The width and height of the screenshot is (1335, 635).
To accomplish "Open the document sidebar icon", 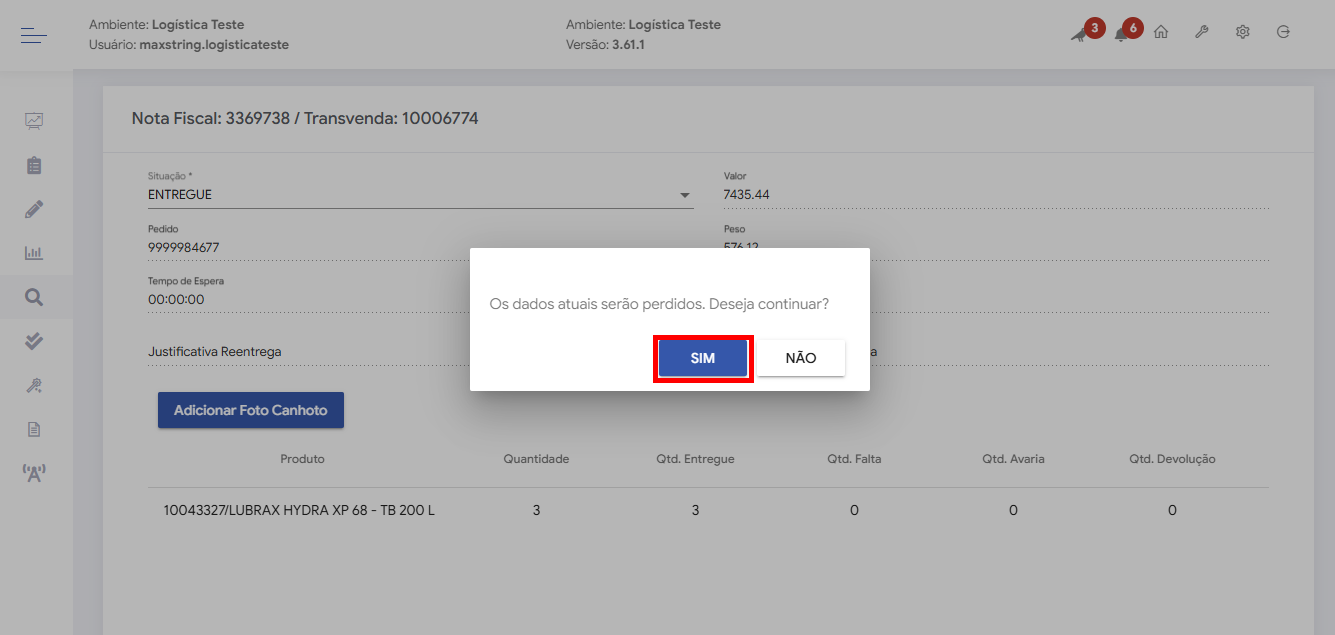I will click(x=34, y=429).
